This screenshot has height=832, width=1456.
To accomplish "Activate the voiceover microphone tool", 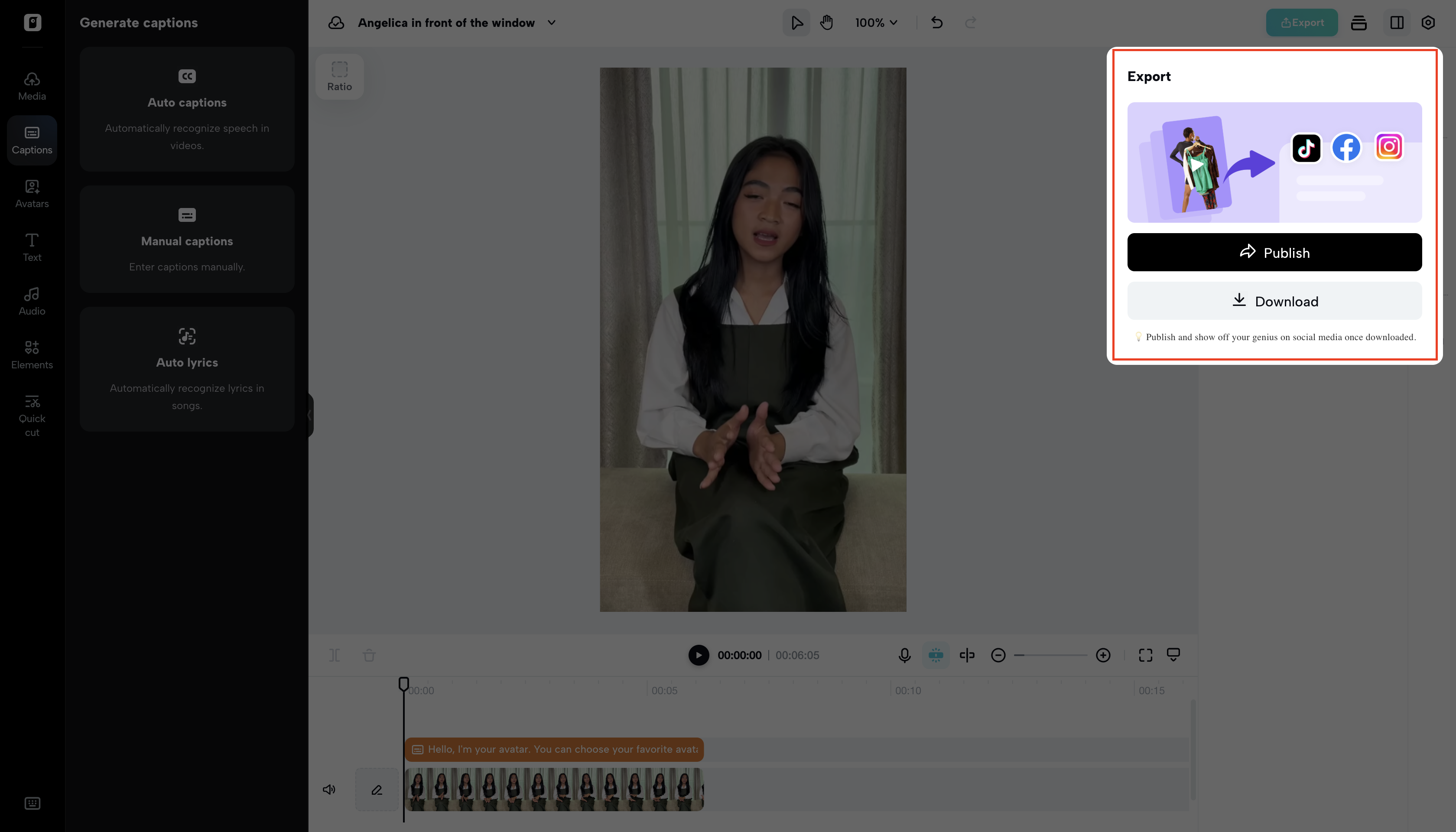I will 904,655.
